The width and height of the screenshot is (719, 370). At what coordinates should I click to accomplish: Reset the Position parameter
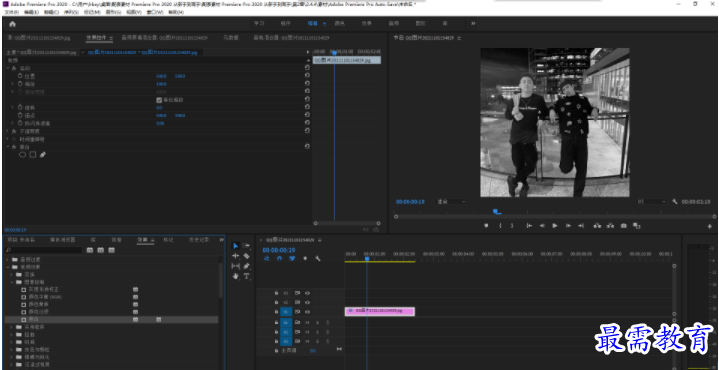point(307,76)
